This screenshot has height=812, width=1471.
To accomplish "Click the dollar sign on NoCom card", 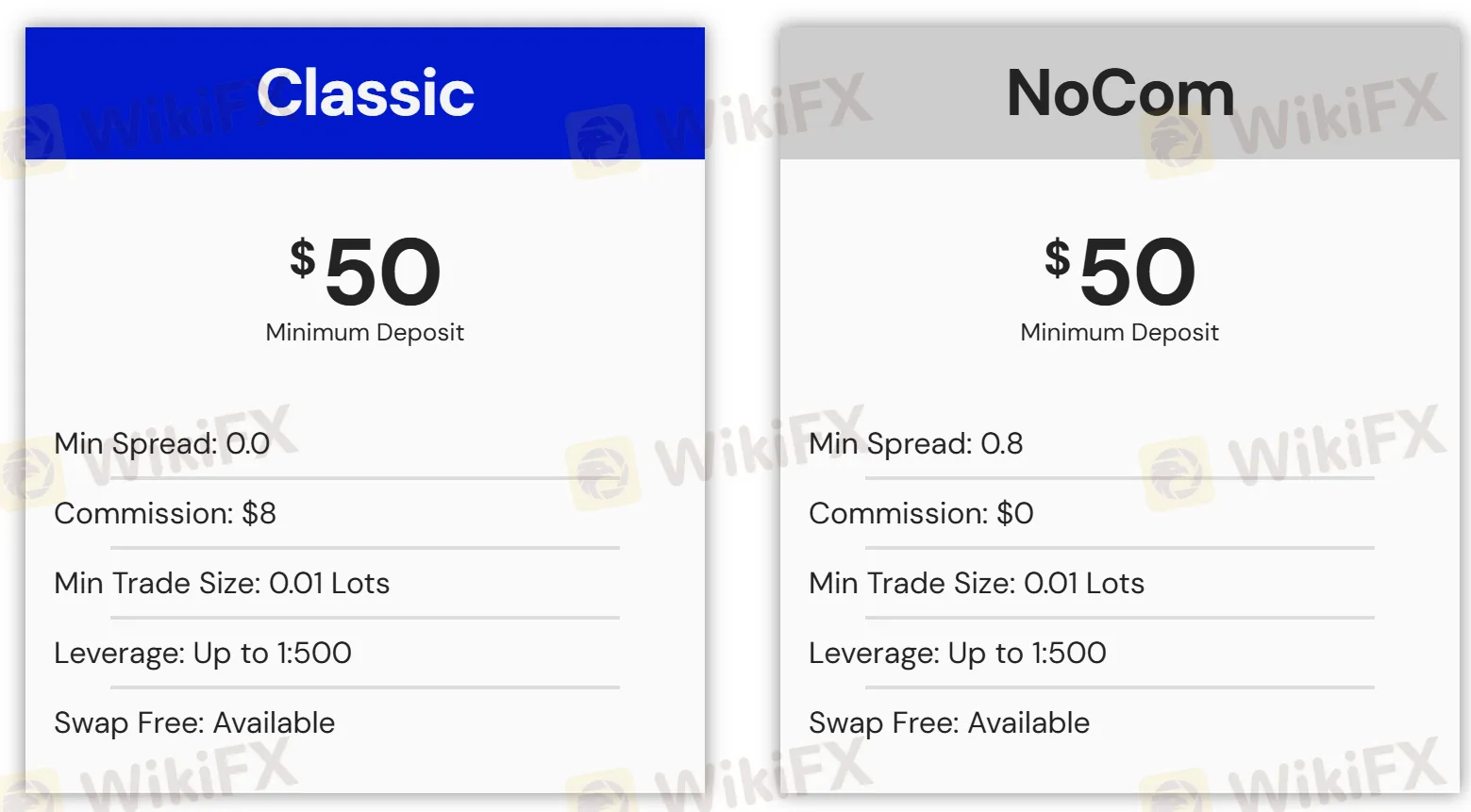I will coord(1058,257).
